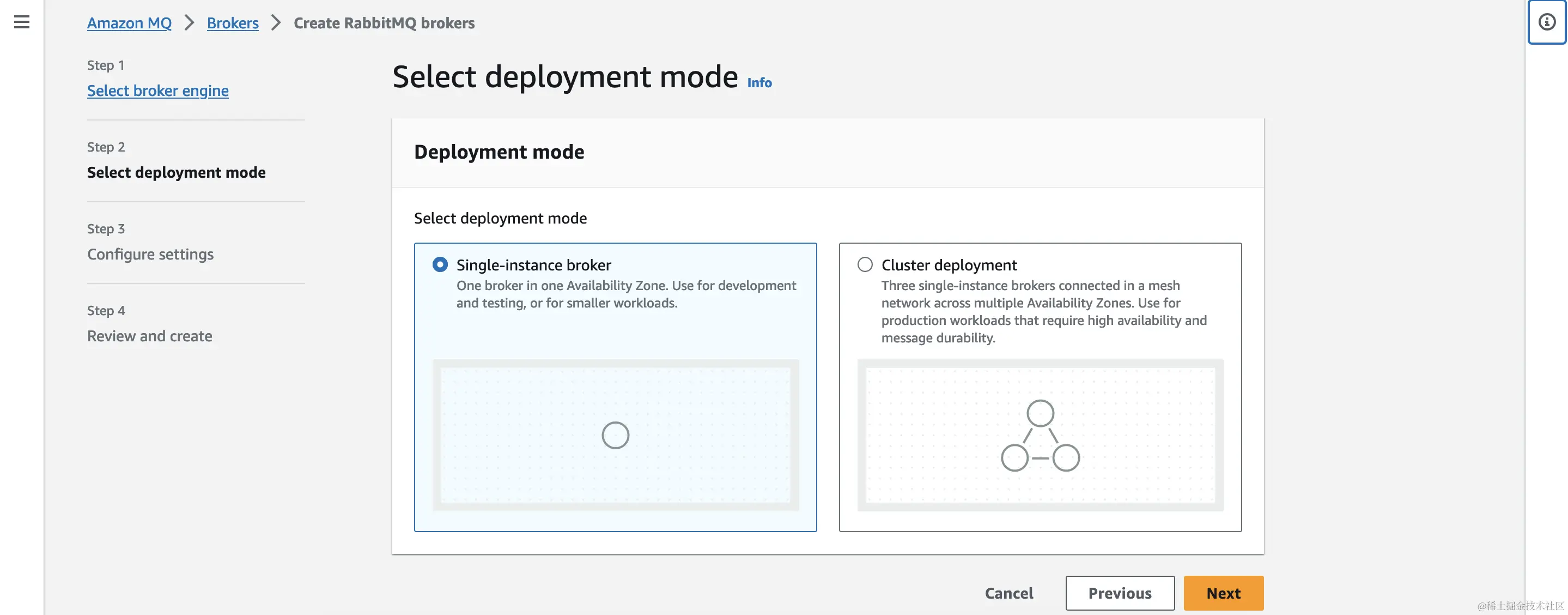This screenshot has height=615, width=1568.
Task: Click the single circle broker diagram
Action: (615, 436)
